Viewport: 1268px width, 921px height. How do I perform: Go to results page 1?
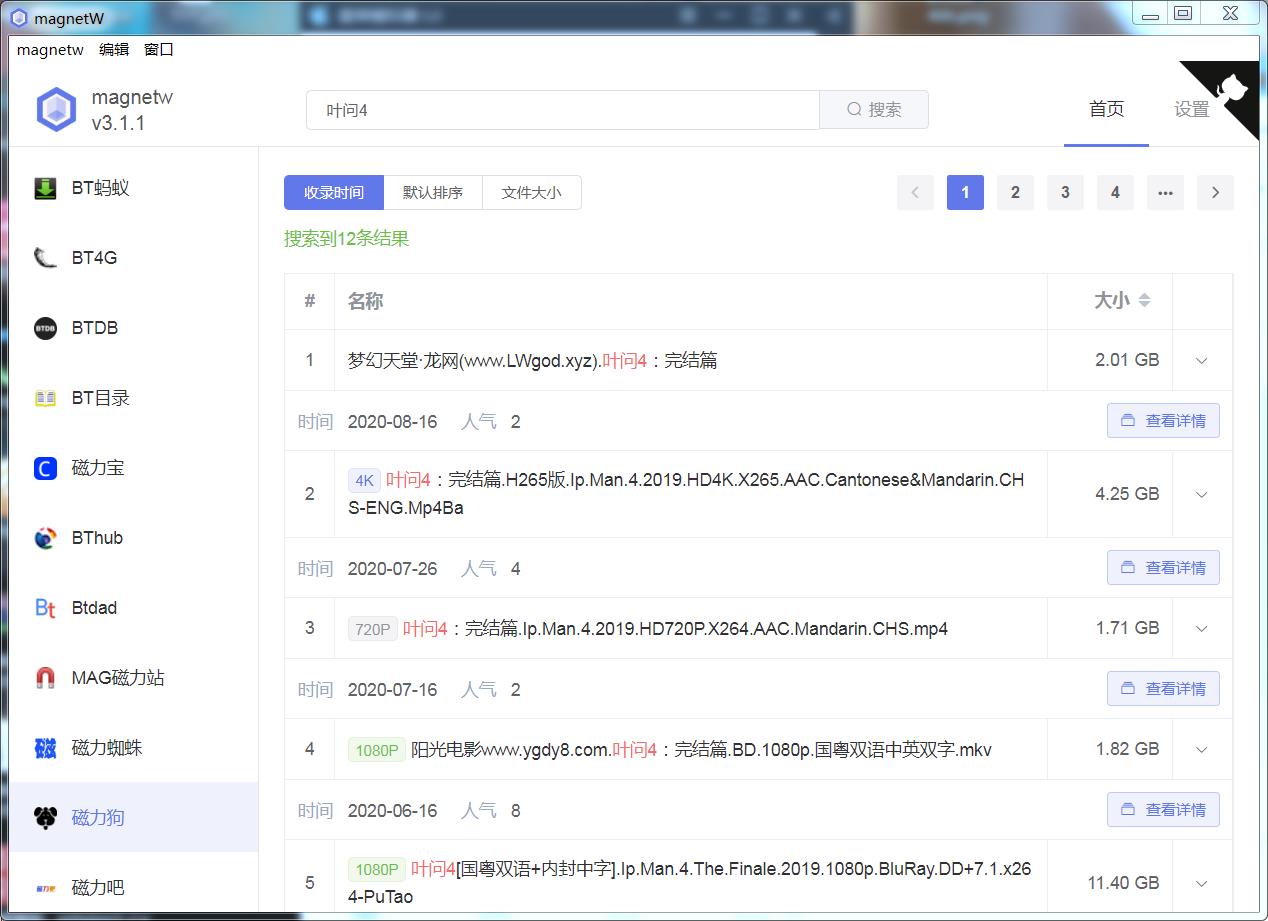(965, 193)
